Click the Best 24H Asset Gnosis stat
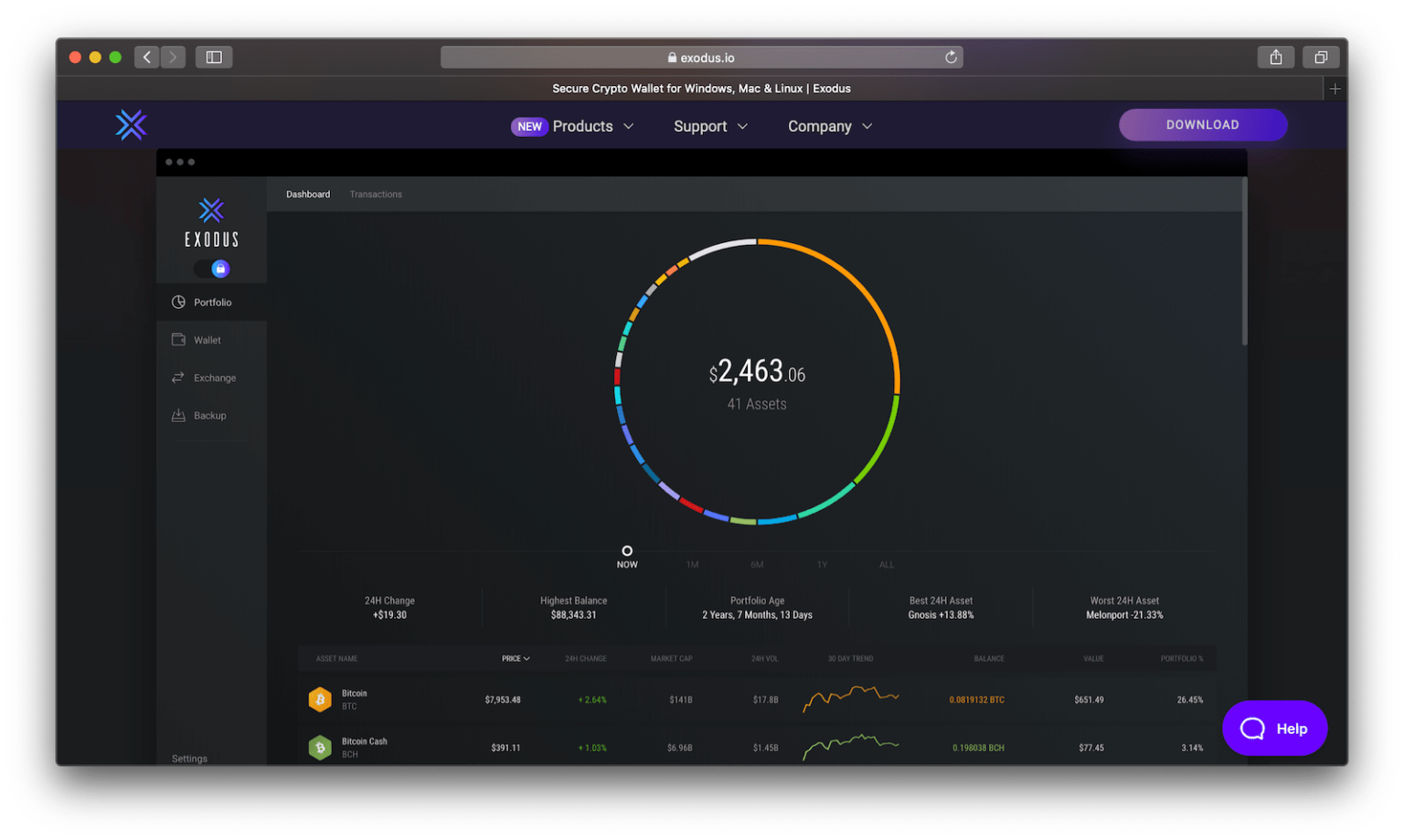 [941, 608]
